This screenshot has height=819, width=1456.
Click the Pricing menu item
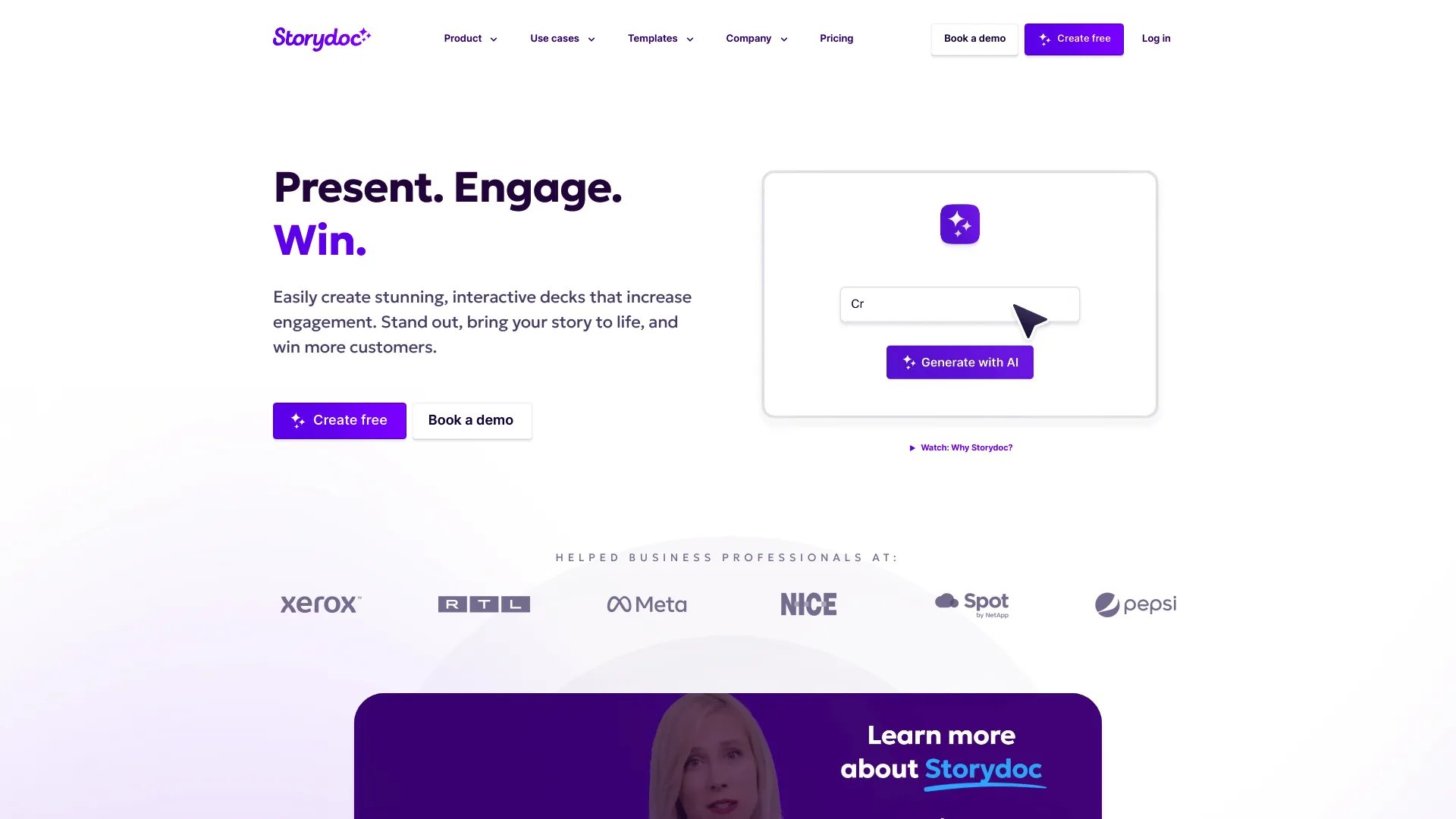click(836, 38)
